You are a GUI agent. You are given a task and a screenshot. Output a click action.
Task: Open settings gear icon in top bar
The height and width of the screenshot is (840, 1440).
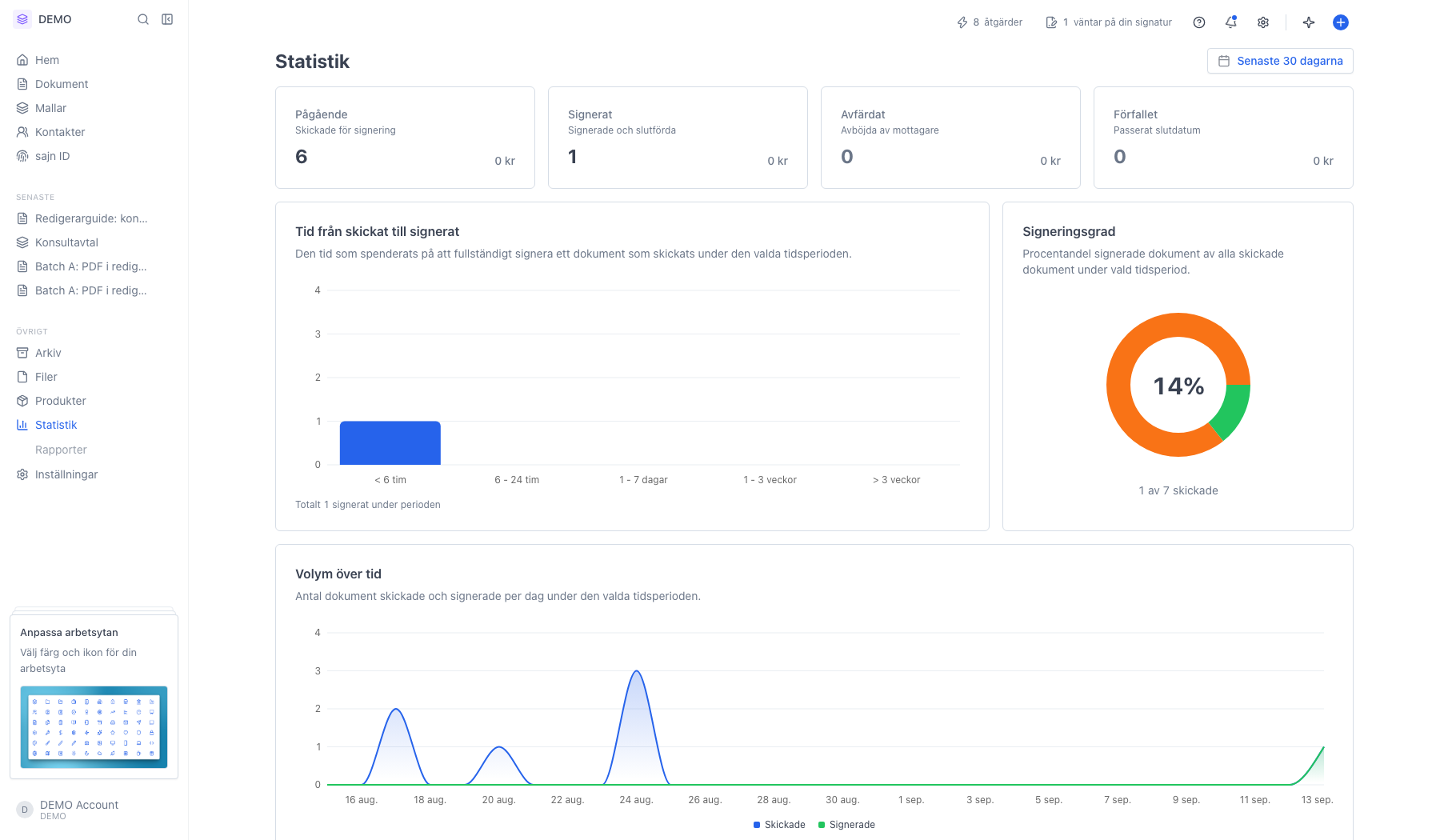1263,22
